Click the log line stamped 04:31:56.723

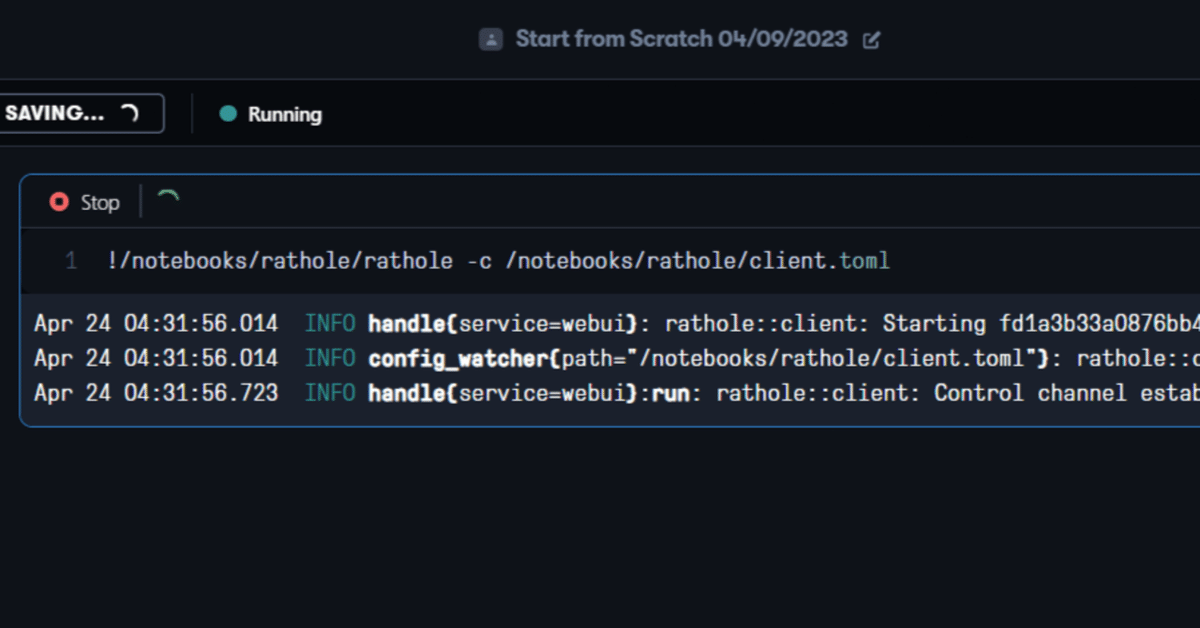(617, 393)
